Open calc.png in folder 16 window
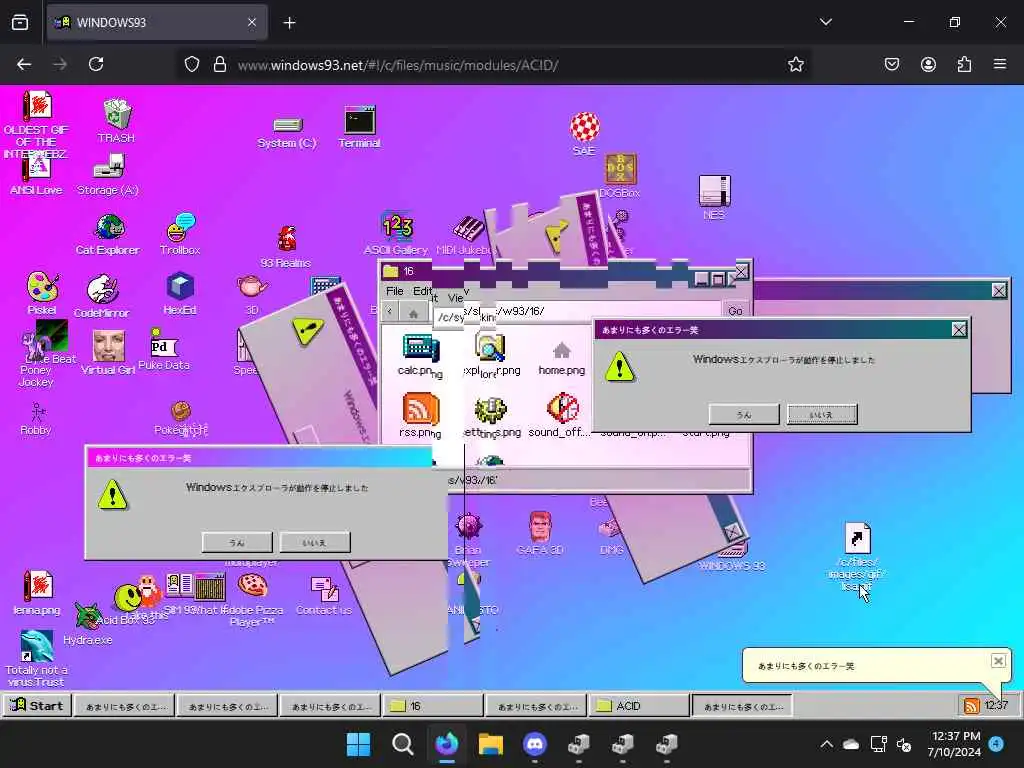 click(419, 355)
